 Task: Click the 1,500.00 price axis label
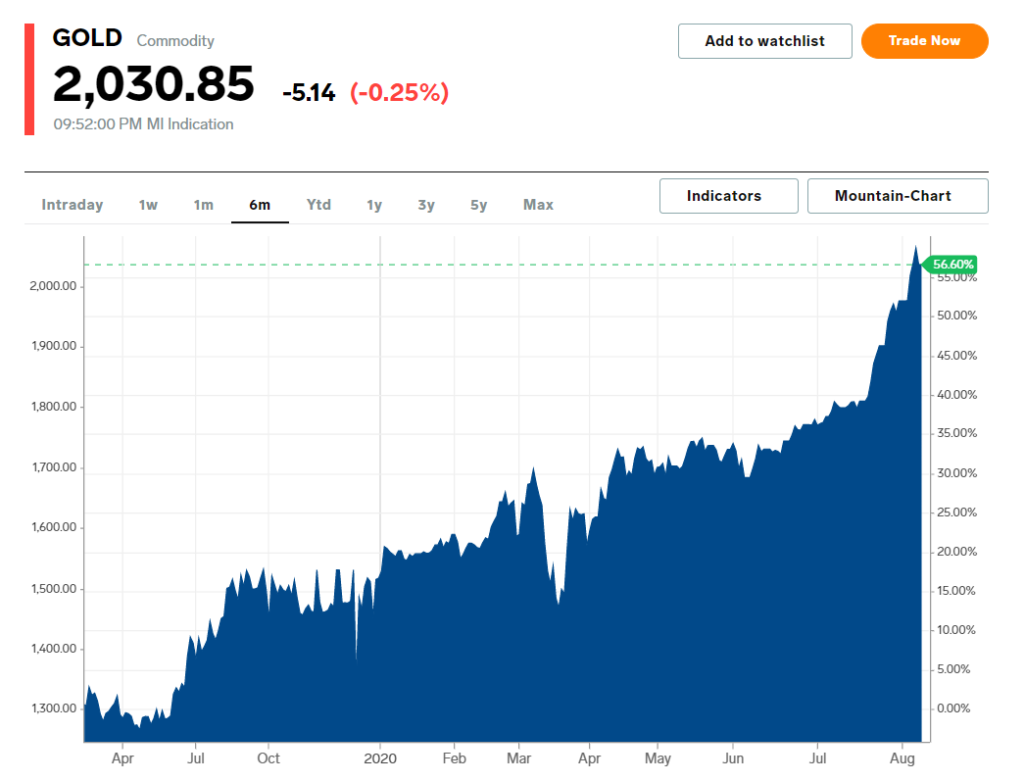[x=54, y=589]
